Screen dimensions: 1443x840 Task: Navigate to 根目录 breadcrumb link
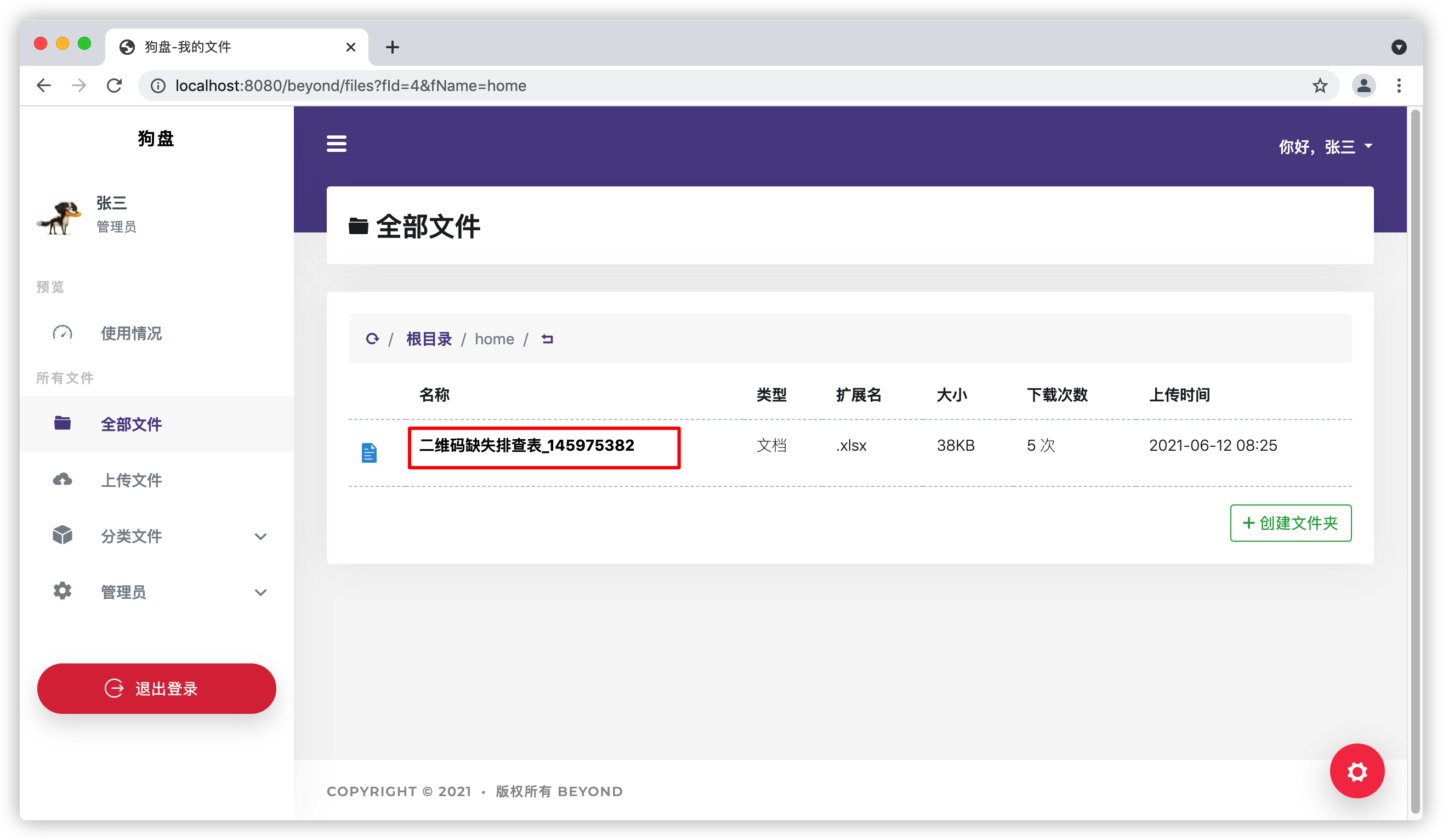(429, 339)
